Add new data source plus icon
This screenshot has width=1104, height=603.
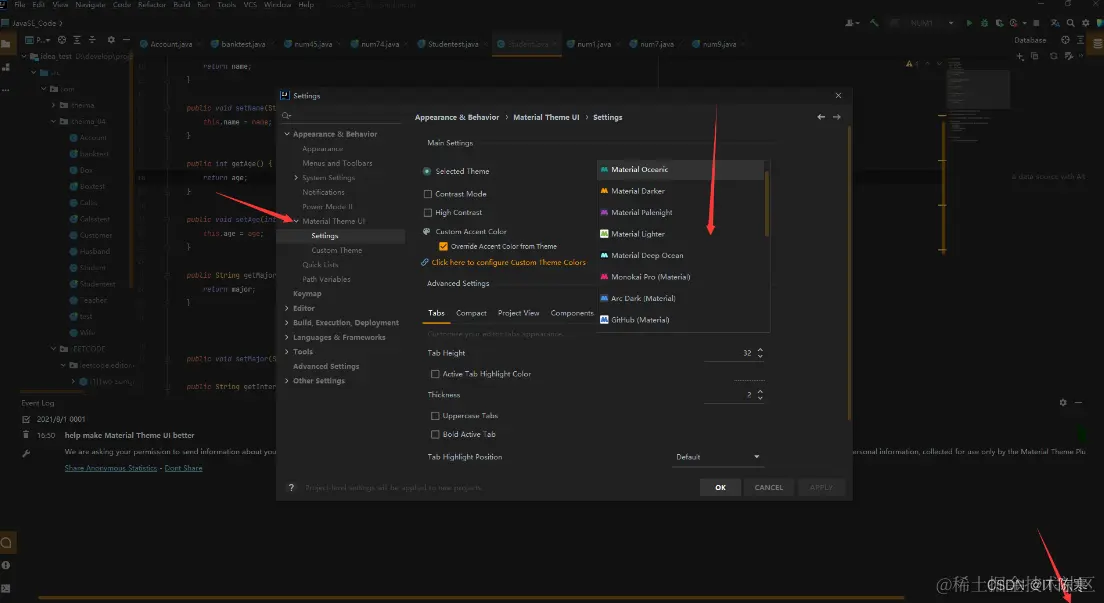click(1020, 56)
